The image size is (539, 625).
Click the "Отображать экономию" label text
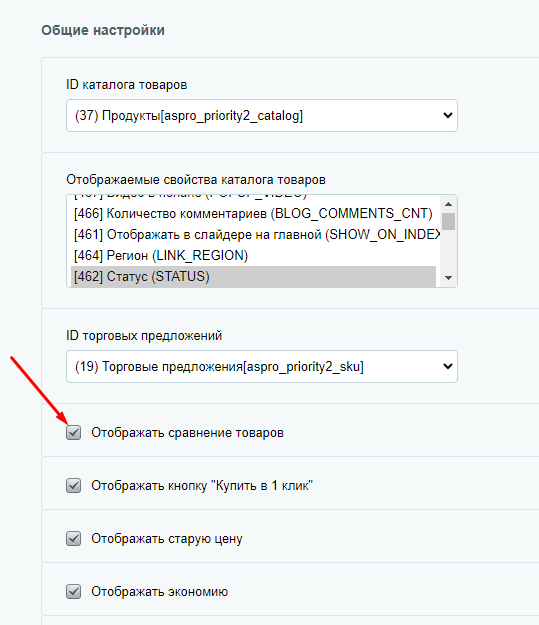pos(159,592)
